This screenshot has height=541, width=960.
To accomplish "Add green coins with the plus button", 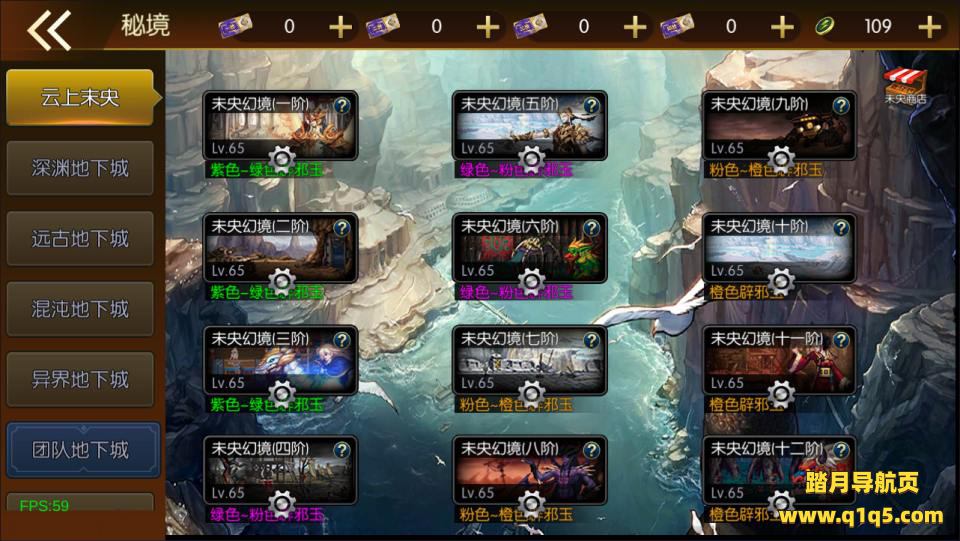I will click(x=929, y=27).
